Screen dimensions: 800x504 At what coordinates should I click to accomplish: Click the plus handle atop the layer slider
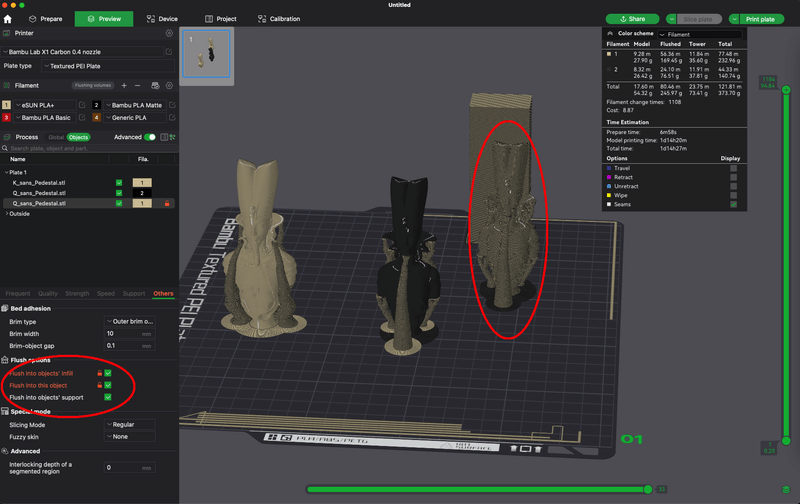click(x=786, y=90)
